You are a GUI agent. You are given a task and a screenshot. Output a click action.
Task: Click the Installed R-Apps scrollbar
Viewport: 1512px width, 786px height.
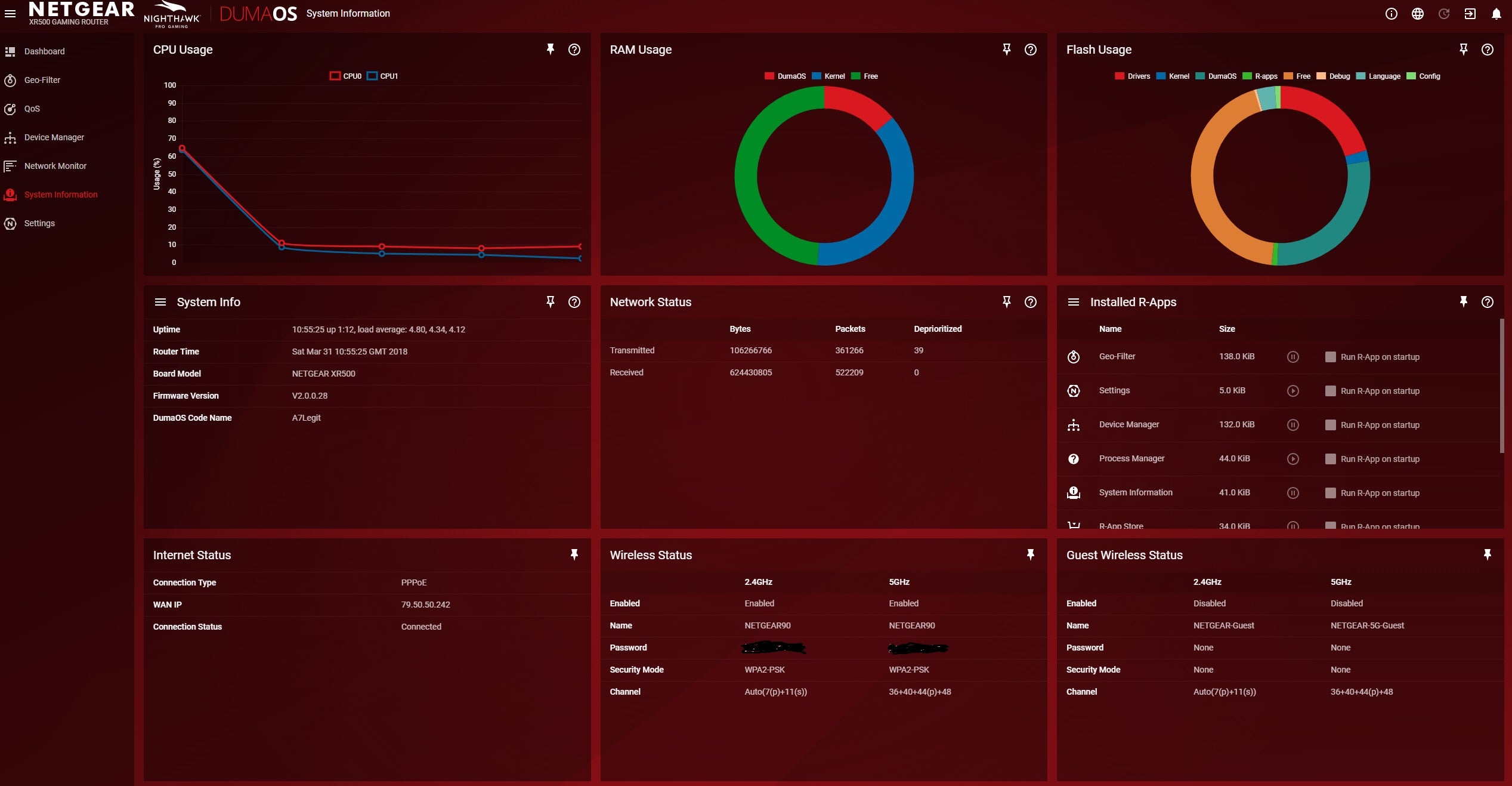click(1501, 386)
